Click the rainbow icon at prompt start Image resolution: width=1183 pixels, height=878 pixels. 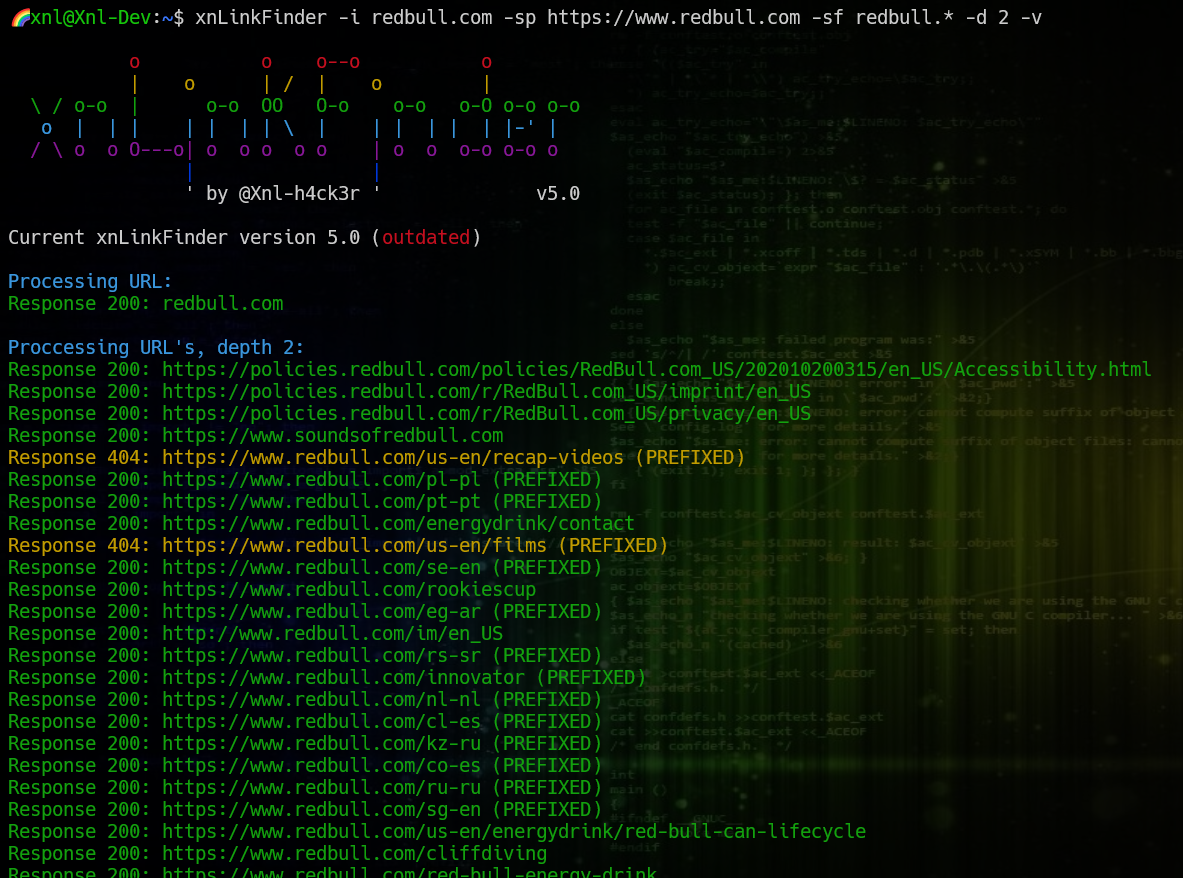(x=20, y=17)
